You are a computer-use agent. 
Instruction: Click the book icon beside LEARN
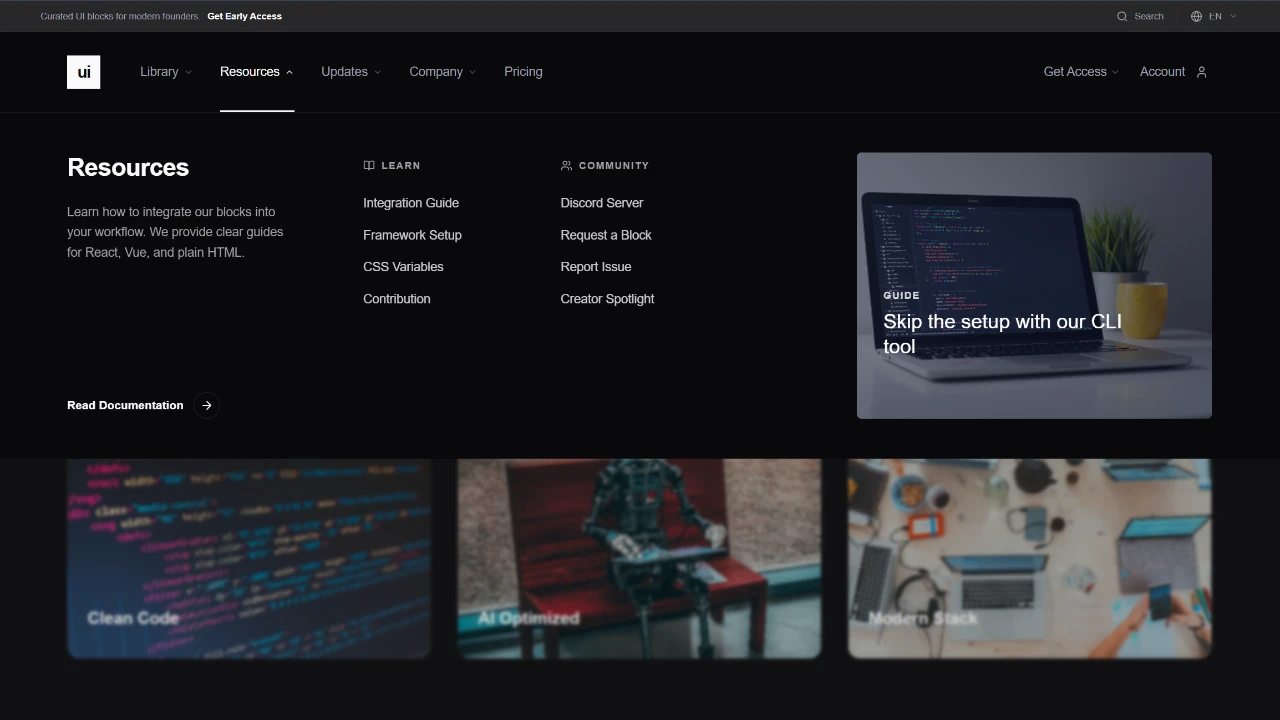[x=369, y=165]
